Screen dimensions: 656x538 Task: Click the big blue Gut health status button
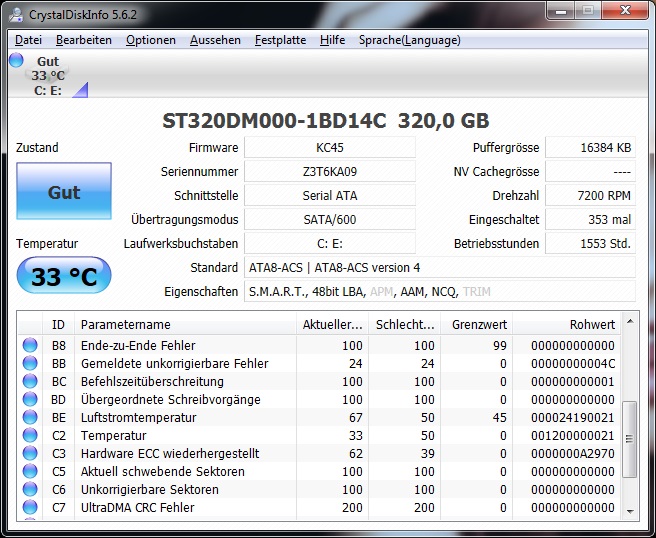point(64,191)
